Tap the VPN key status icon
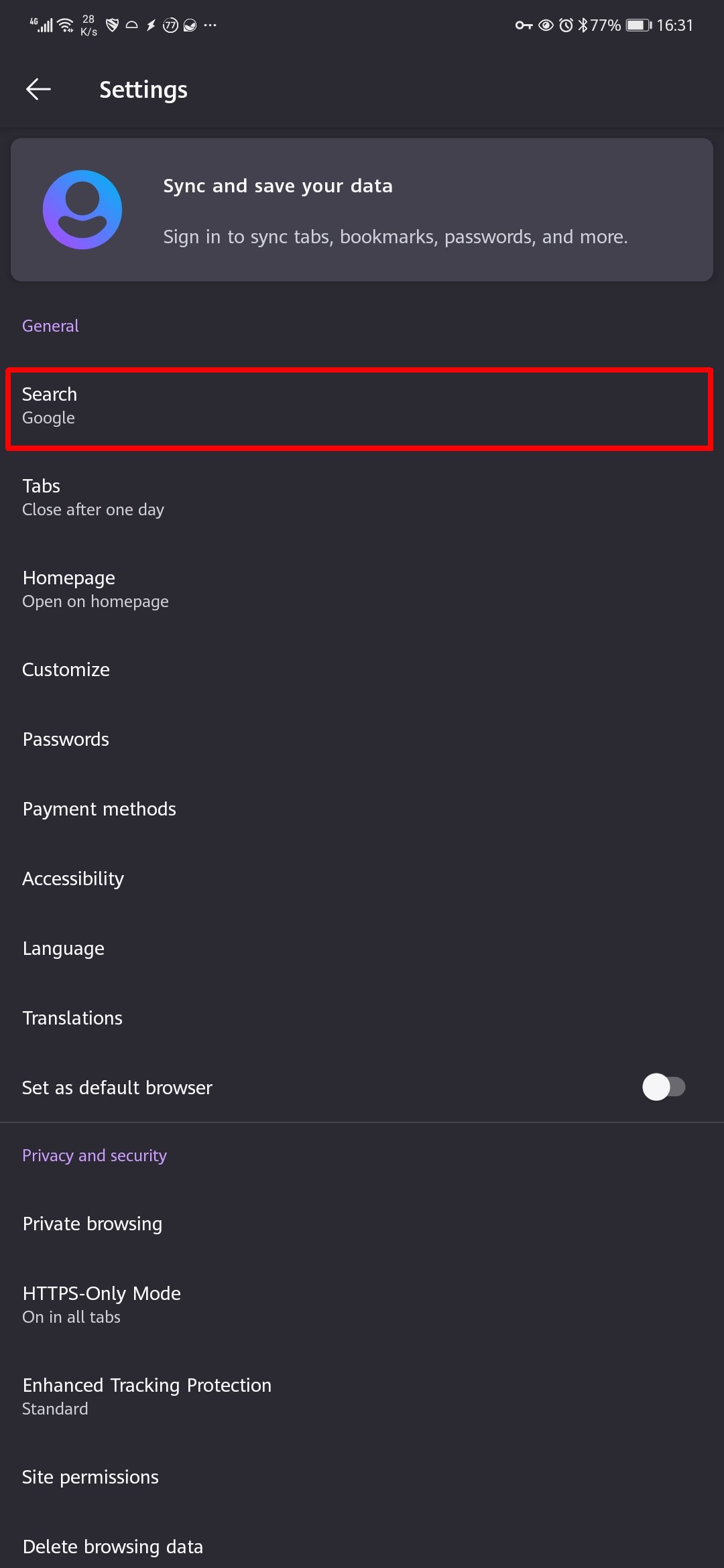Image resolution: width=724 pixels, height=1568 pixels. [524, 25]
